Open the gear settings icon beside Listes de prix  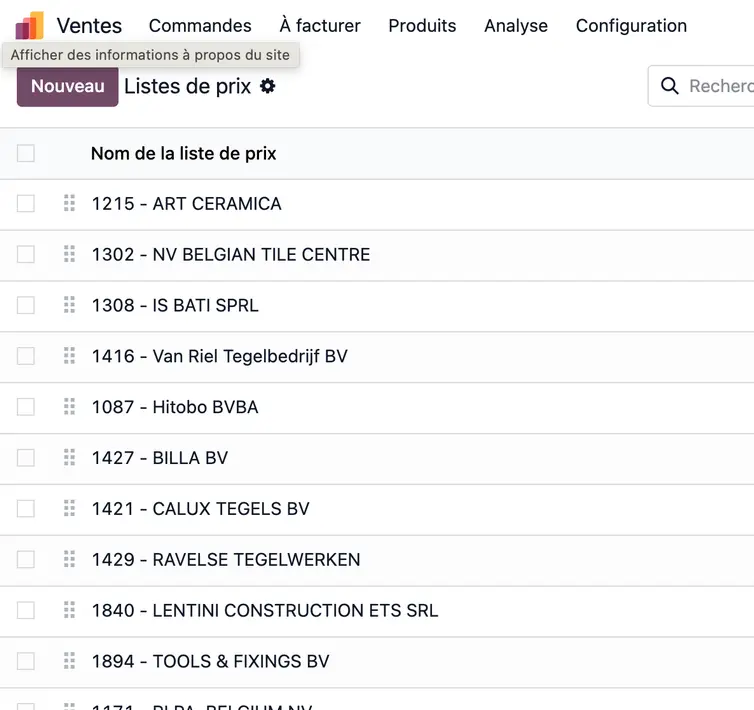click(x=267, y=87)
